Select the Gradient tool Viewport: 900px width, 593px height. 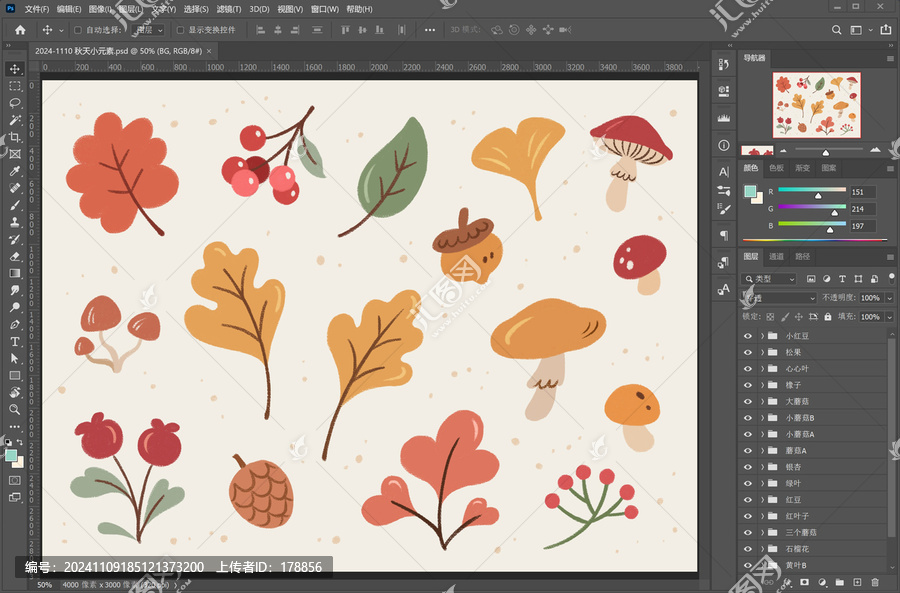click(x=15, y=273)
